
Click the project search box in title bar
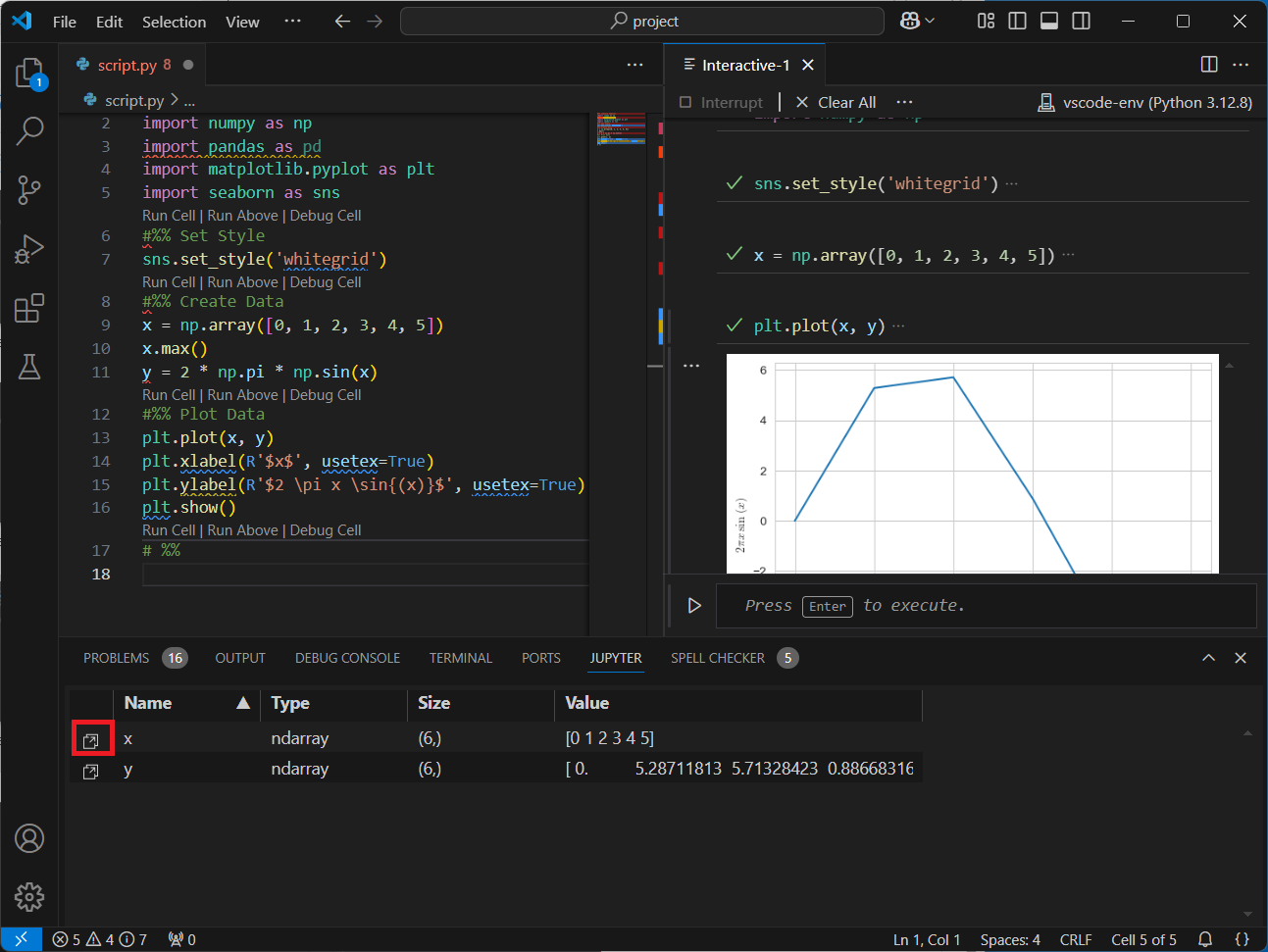642,21
